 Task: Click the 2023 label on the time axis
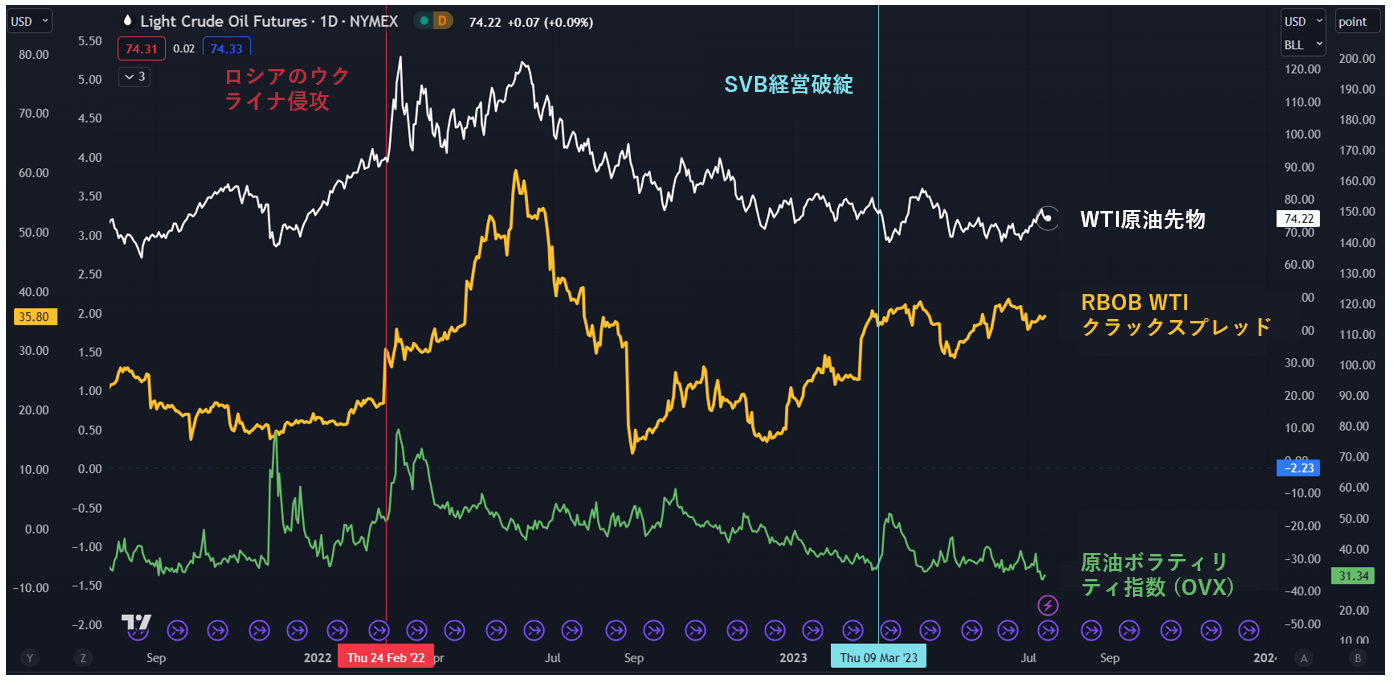(793, 657)
